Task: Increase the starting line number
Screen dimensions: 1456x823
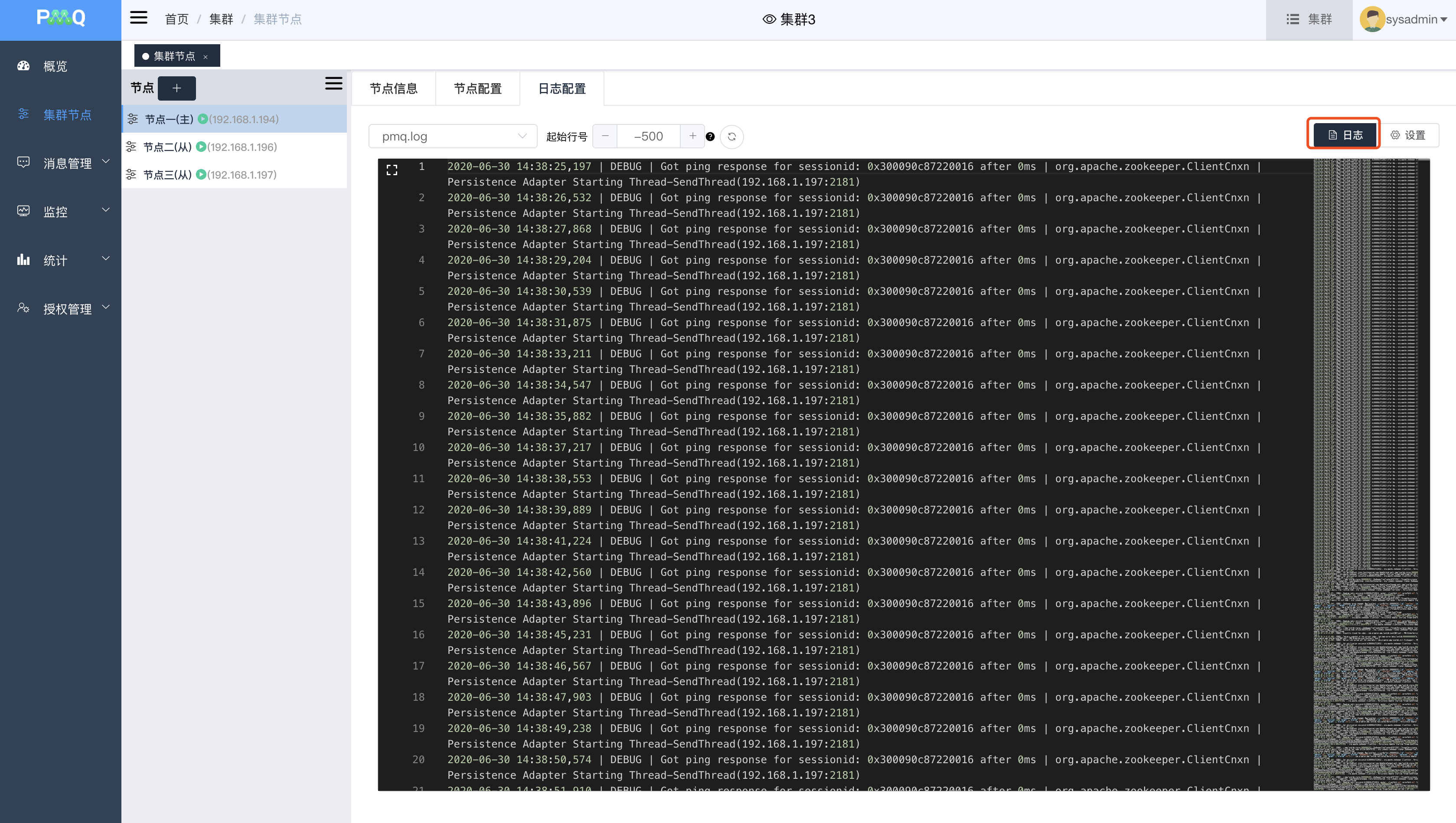Action: point(692,136)
